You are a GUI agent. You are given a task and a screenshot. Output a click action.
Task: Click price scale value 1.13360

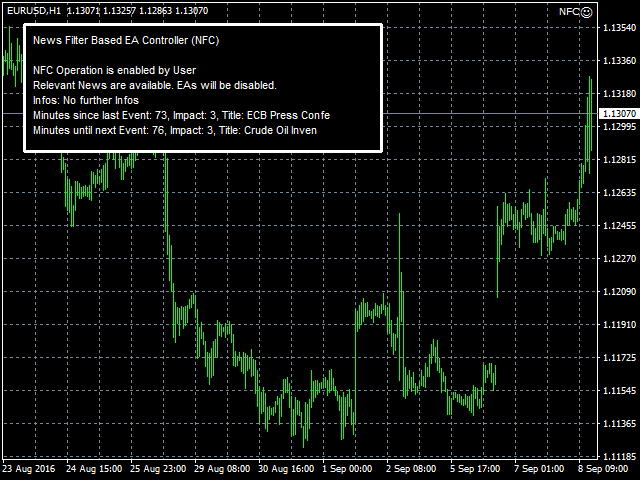click(x=619, y=61)
